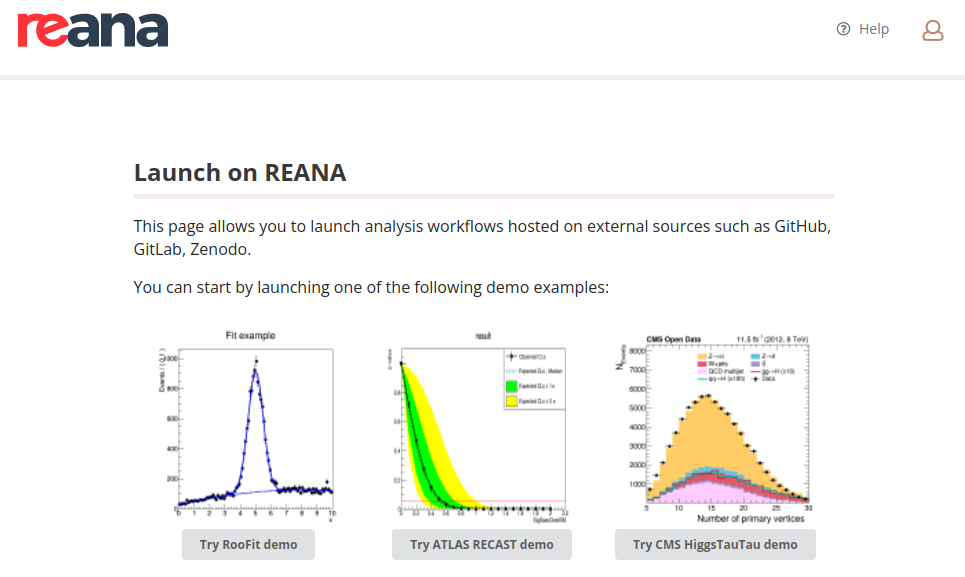The height and width of the screenshot is (577, 965).
Task: Pick the pink QCD multijet legend swatch
Action: (x=701, y=371)
